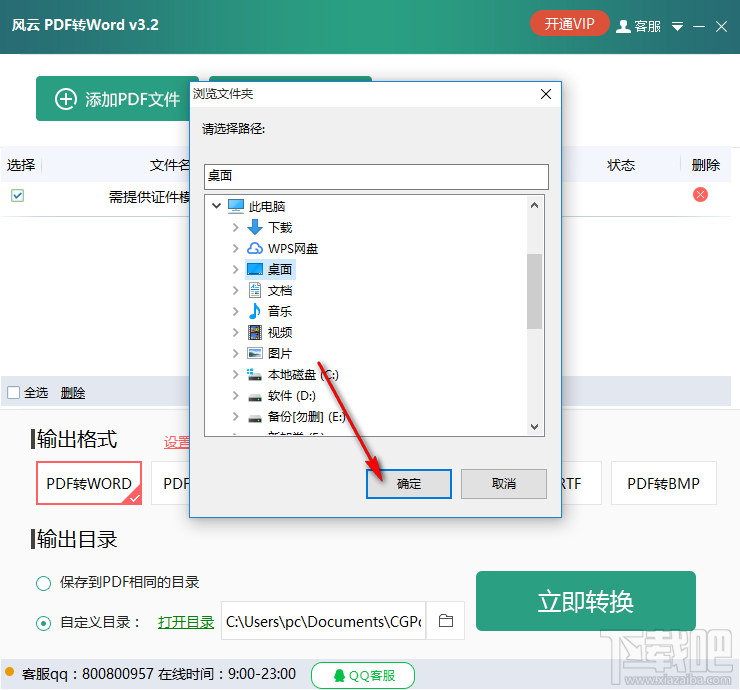Image resolution: width=740 pixels, height=690 pixels.
Task: Click the 立即转换 convert button
Action: [586, 601]
